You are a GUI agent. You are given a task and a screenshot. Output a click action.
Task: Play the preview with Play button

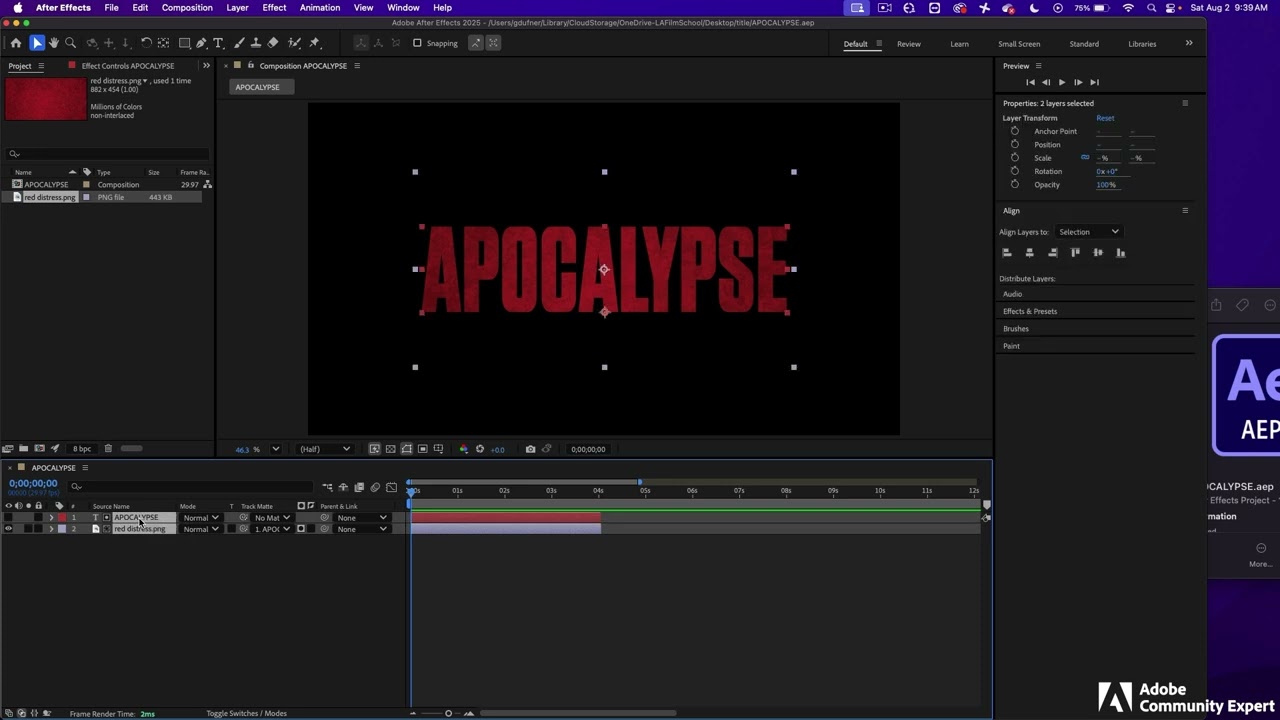tap(1062, 82)
